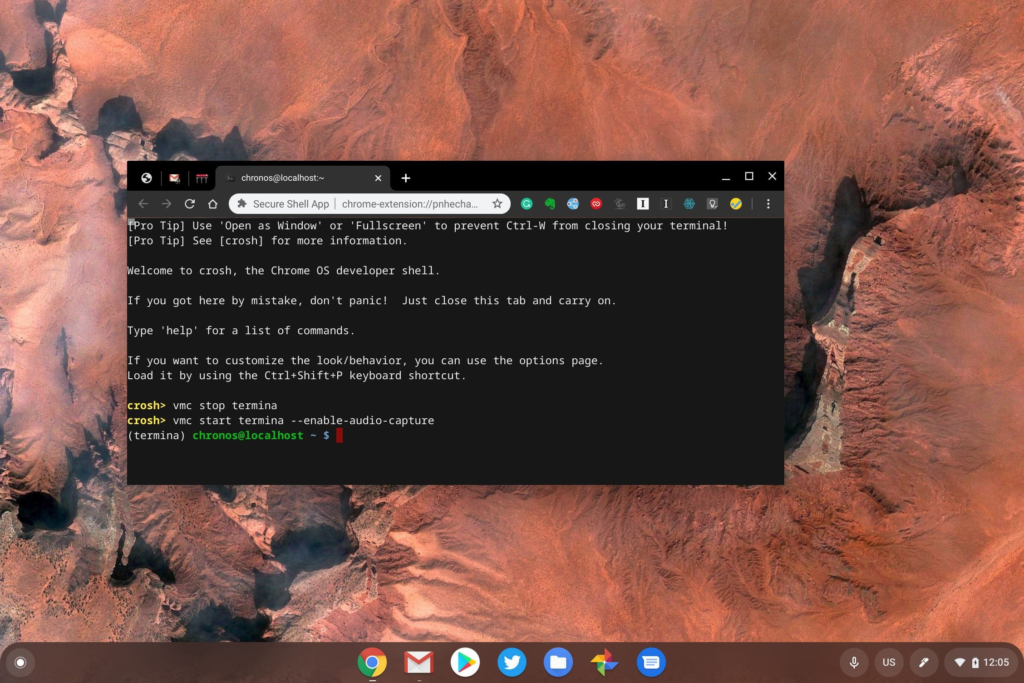Screen dimensions: 1024x683
Task: Open the Grammarly extension
Action: coord(526,204)
